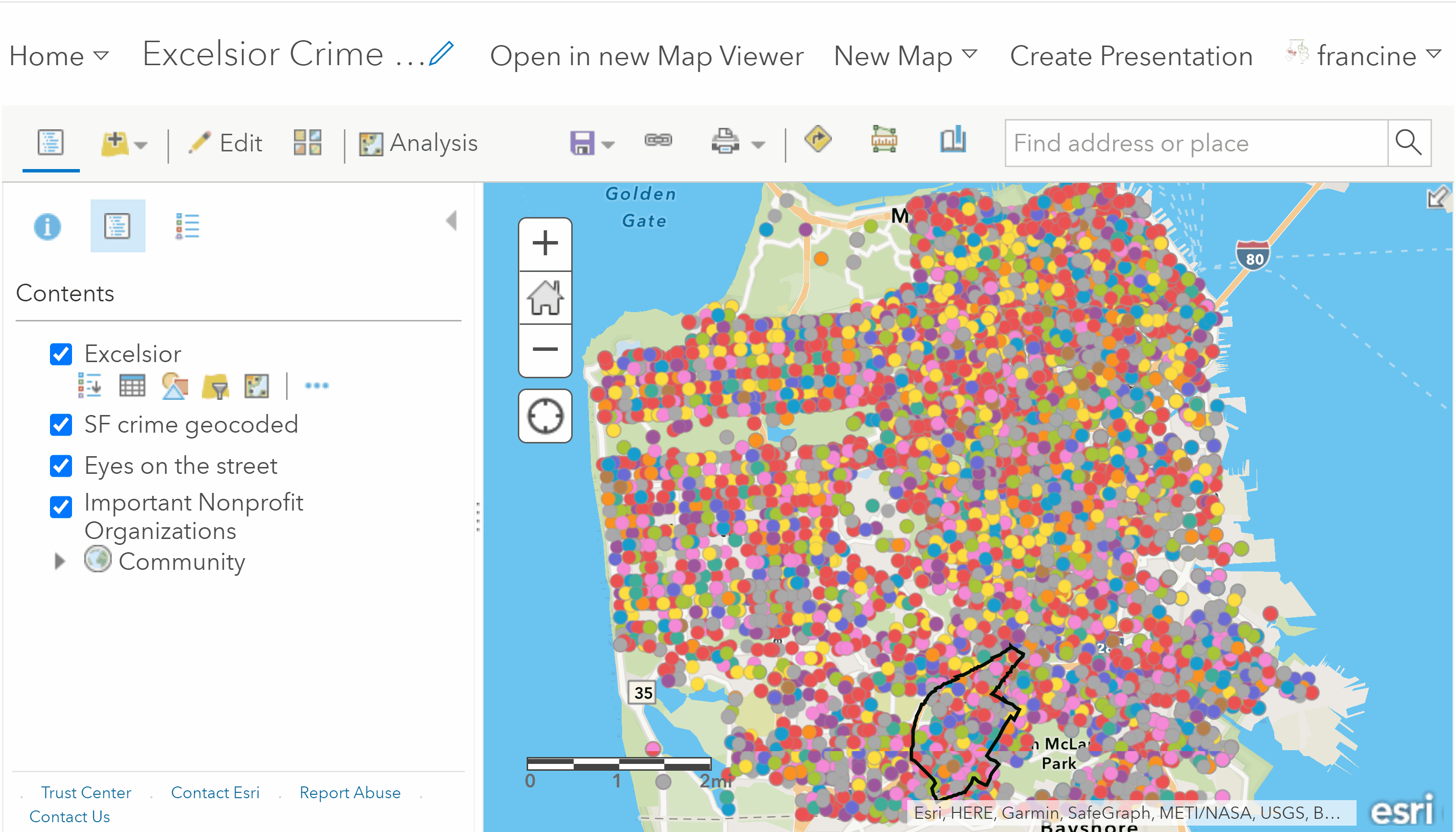Switch to the Legend tab
Viewport: 1456px width, 832px height.
187,226
